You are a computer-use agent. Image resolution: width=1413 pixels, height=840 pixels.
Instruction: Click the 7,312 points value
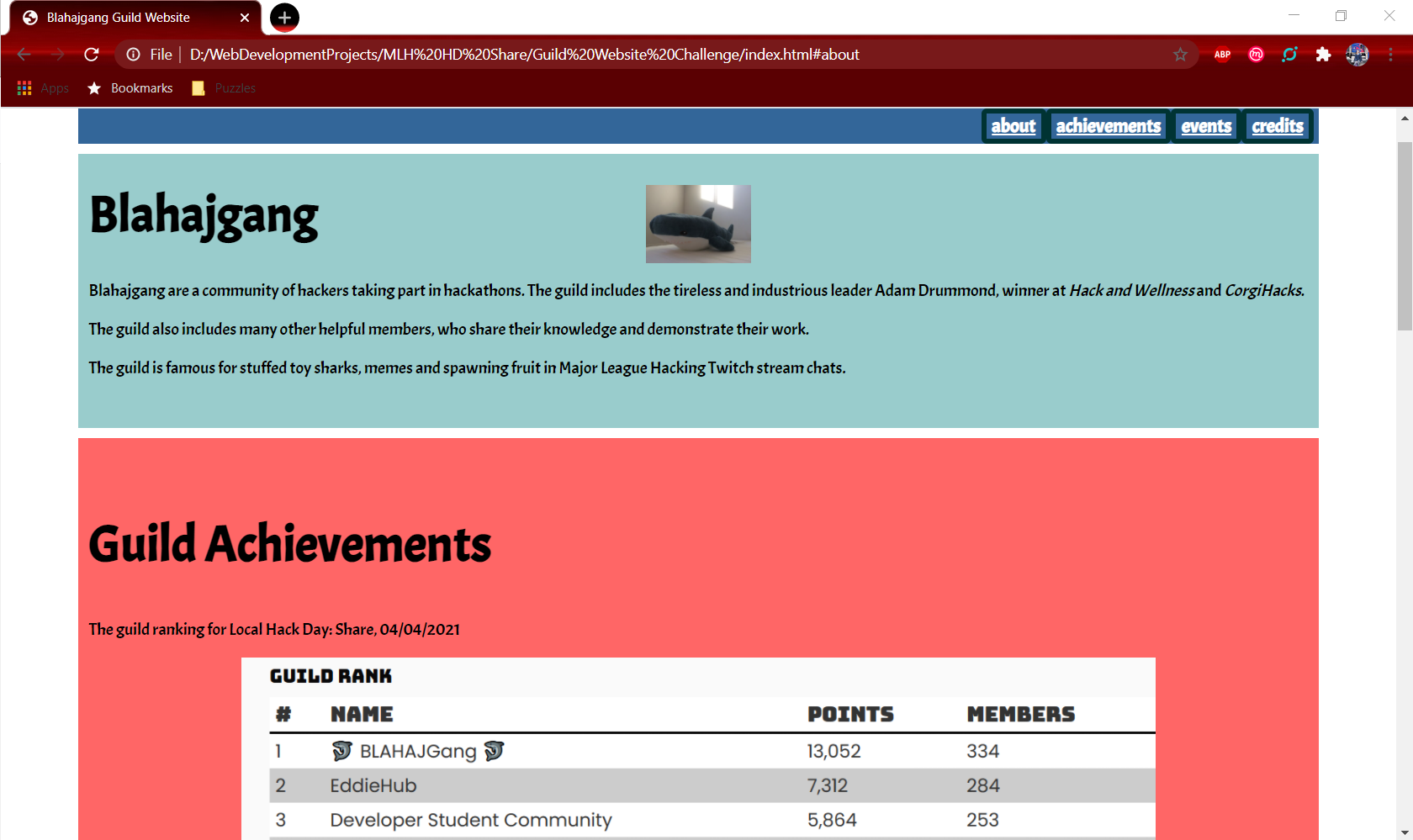[x=828, y=785]
